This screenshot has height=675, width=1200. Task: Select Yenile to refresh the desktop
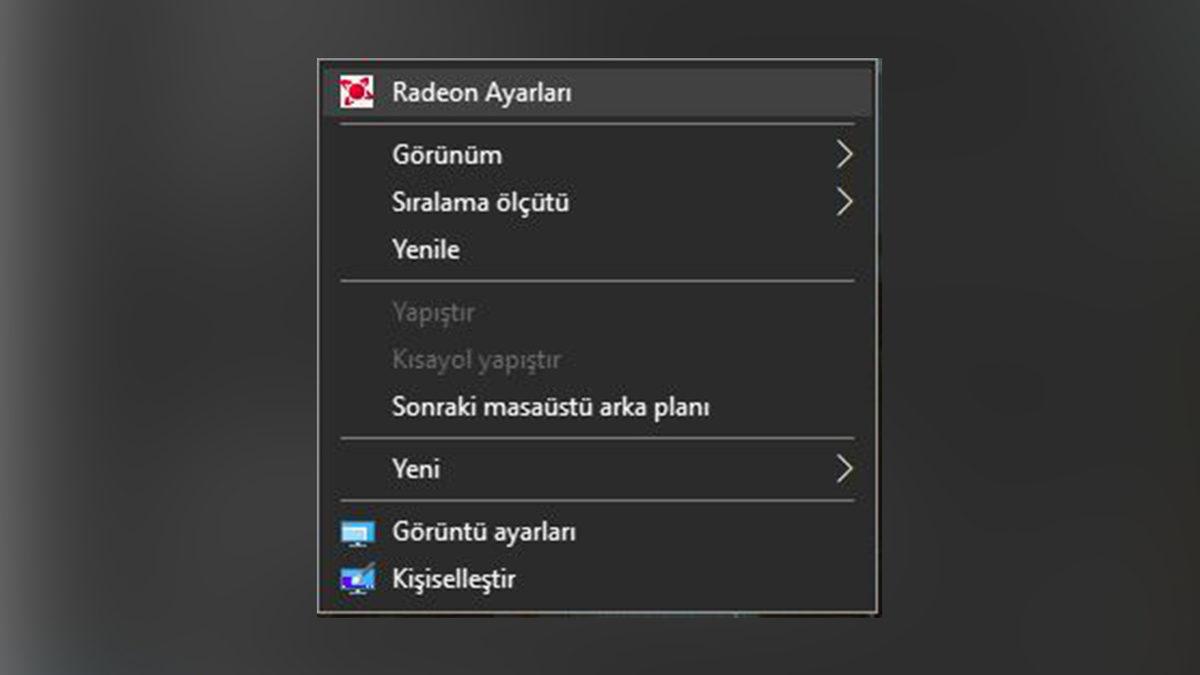coord(427,249)
